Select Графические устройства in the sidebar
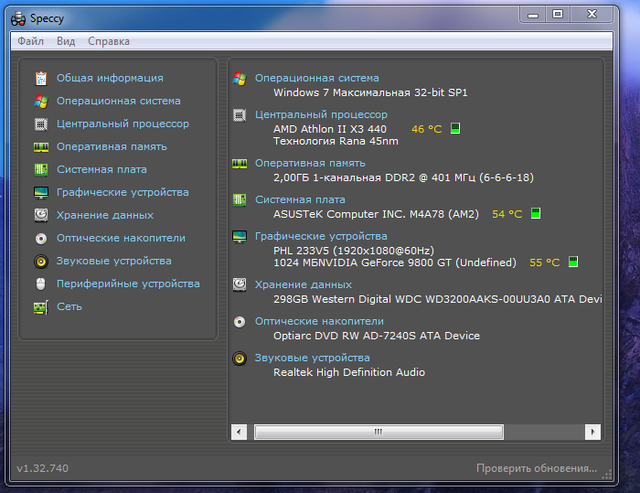 pyautogui.click(x=122, y=192)
